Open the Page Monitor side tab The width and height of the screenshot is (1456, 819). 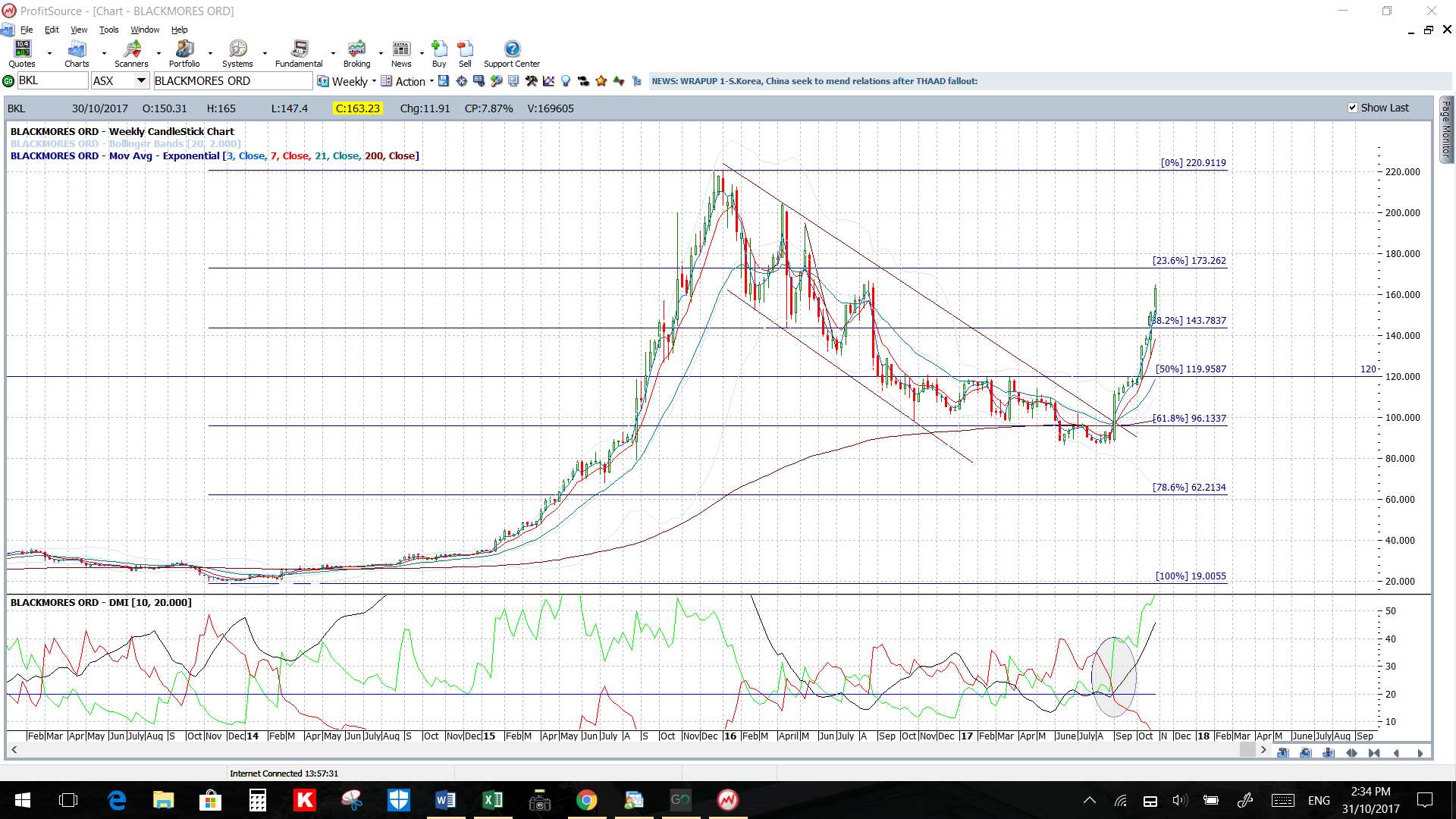[1446, 129]
